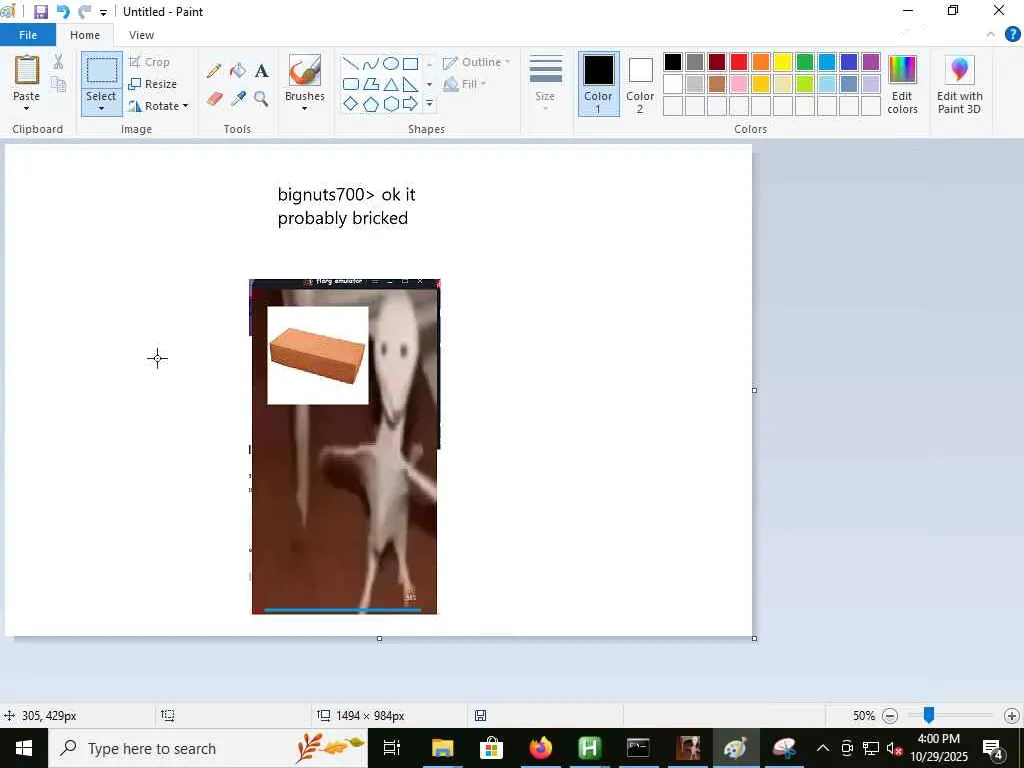Select the Pencil tool

tap(214, 71)
